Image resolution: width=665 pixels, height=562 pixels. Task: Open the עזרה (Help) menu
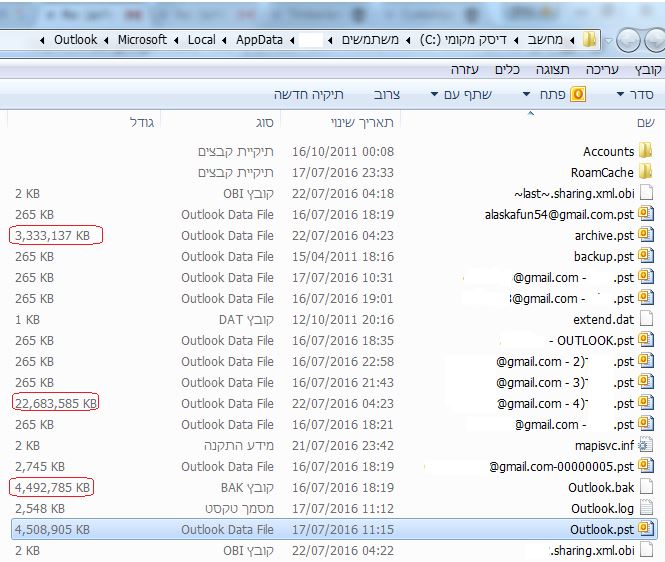point(464,70)
